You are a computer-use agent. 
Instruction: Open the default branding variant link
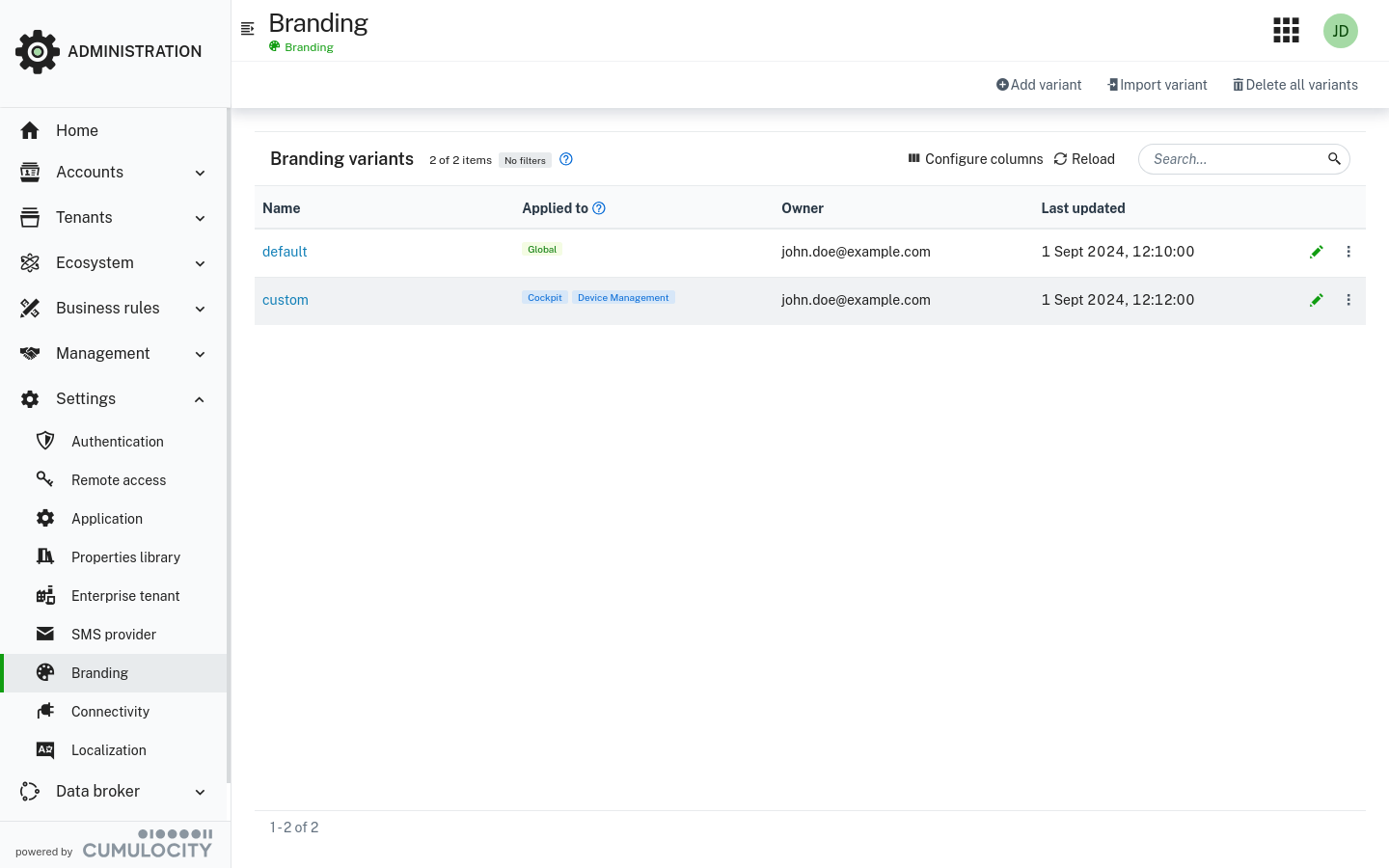pos(285,252)
